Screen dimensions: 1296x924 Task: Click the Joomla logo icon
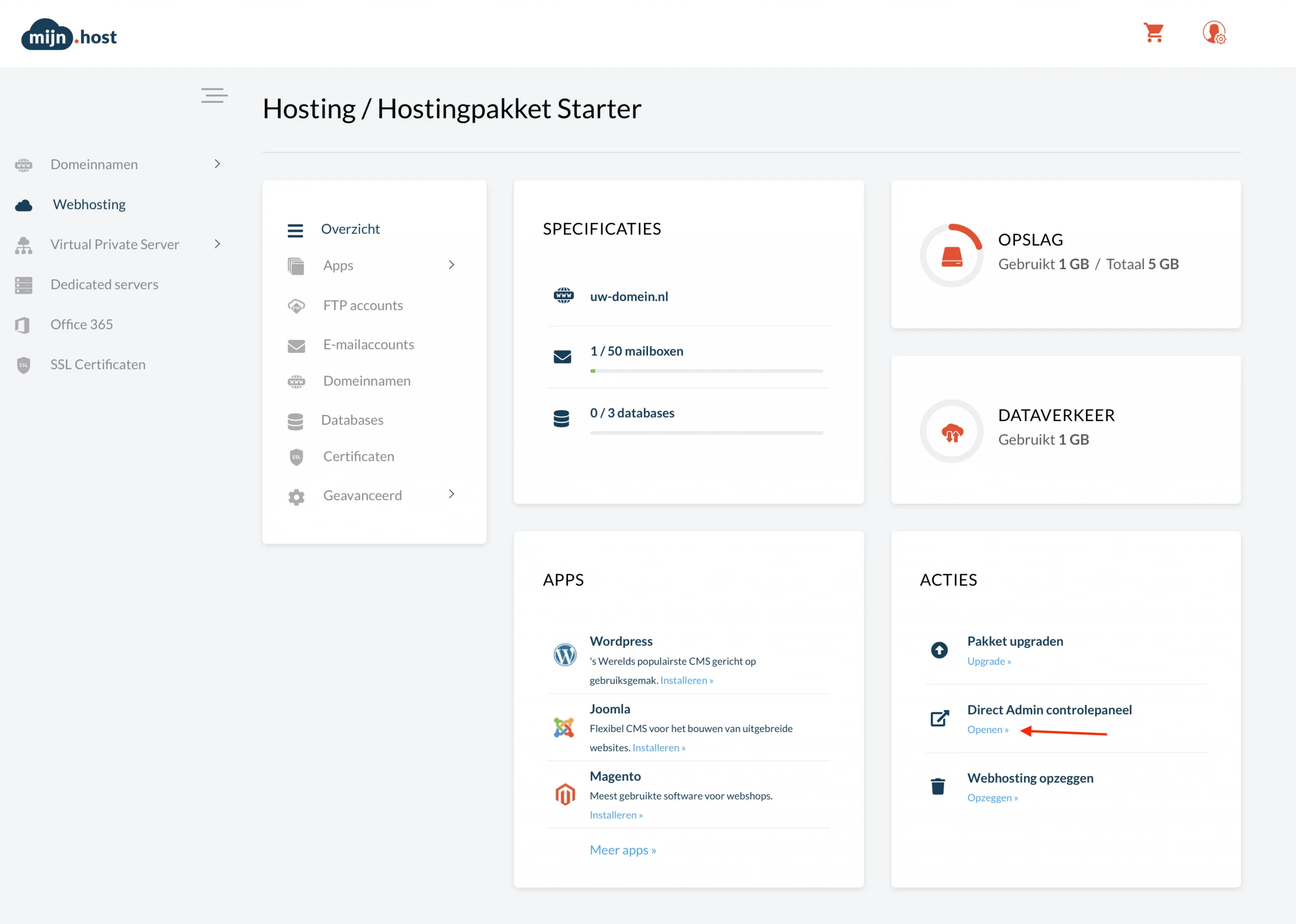point(563,727)
